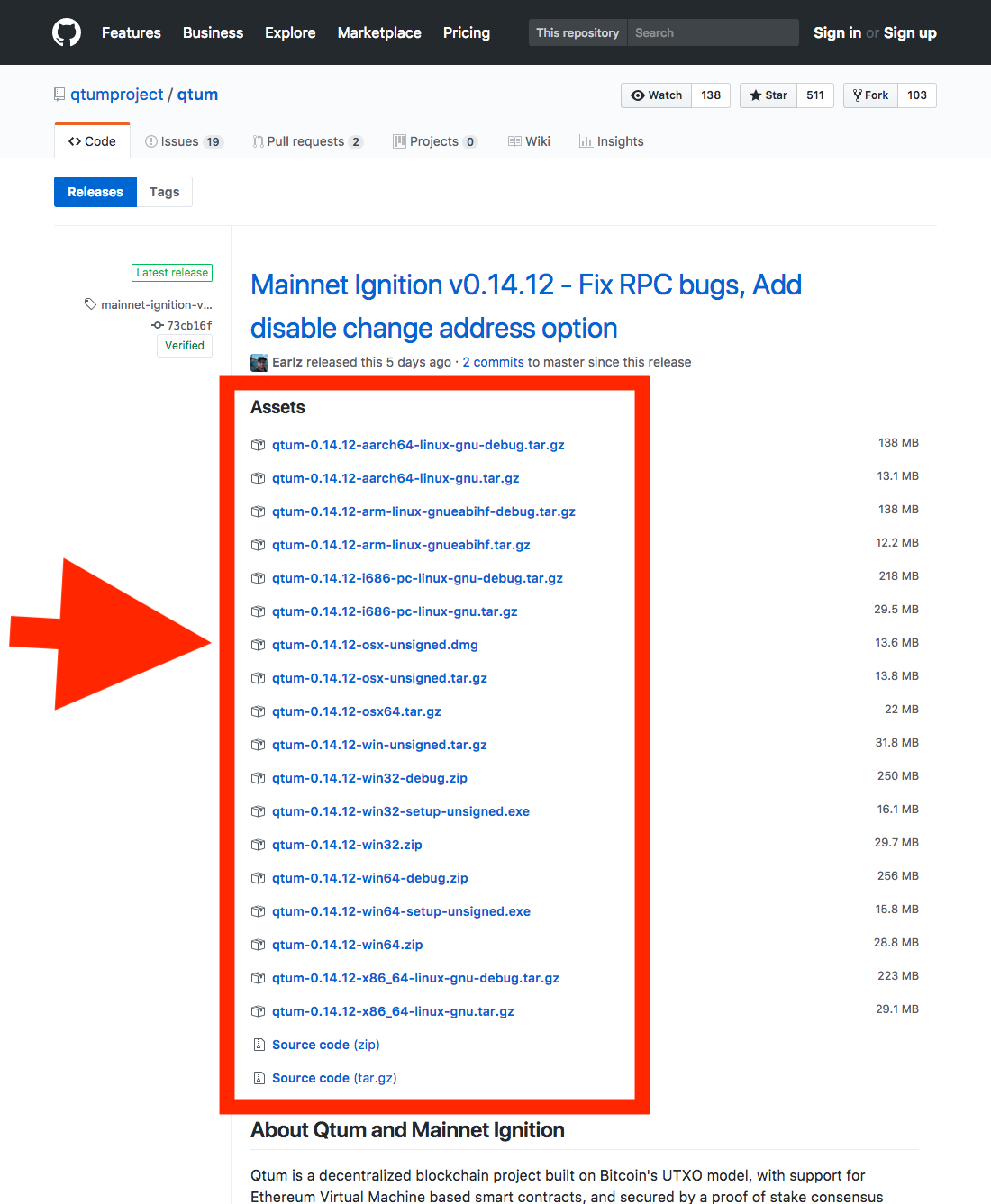Click the package icon beside qtum-0.14.12-win32.zip
The image size is (991, 1204).
point(259,845)
